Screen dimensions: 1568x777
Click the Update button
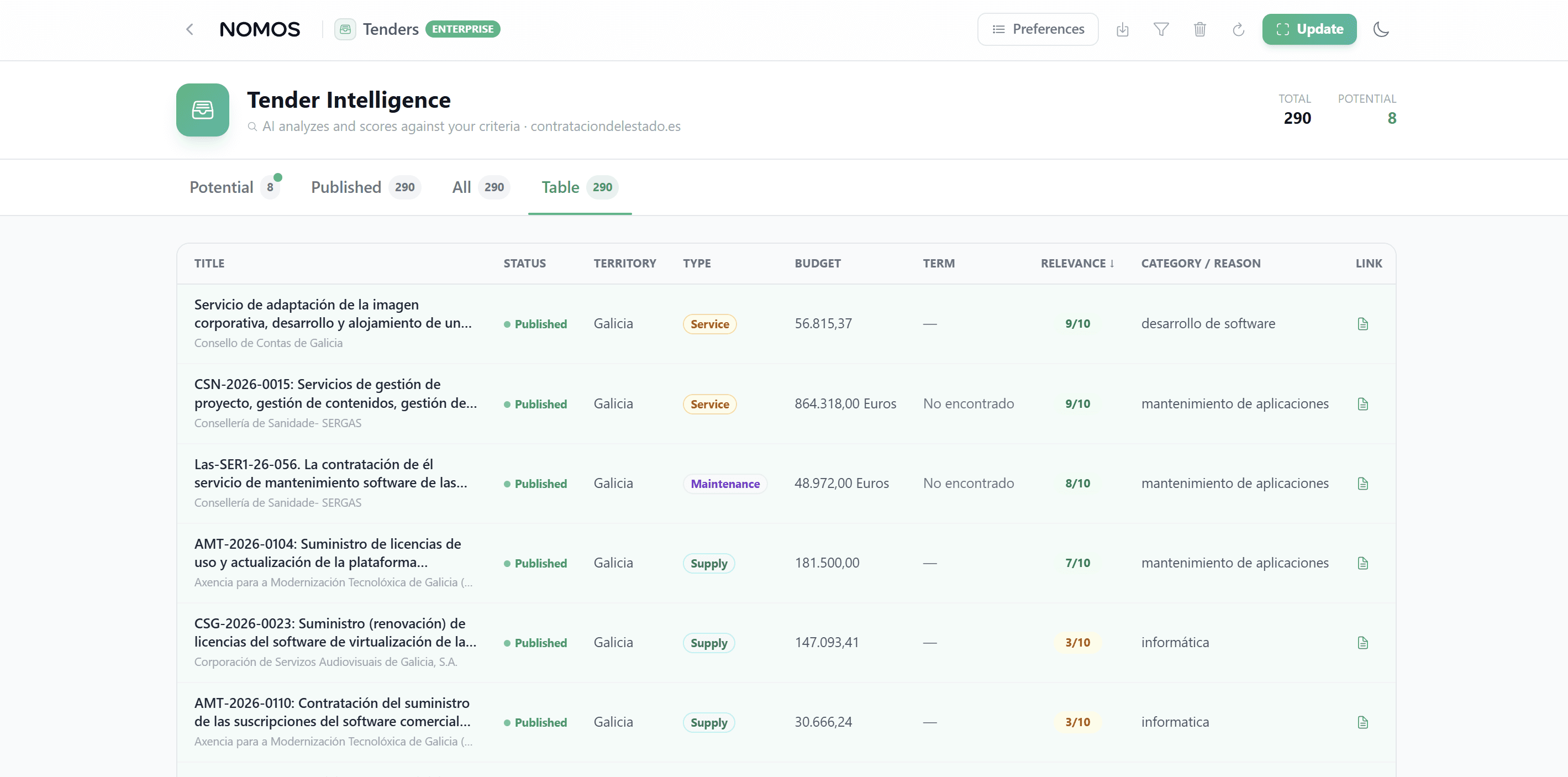tap(1309, 29)
